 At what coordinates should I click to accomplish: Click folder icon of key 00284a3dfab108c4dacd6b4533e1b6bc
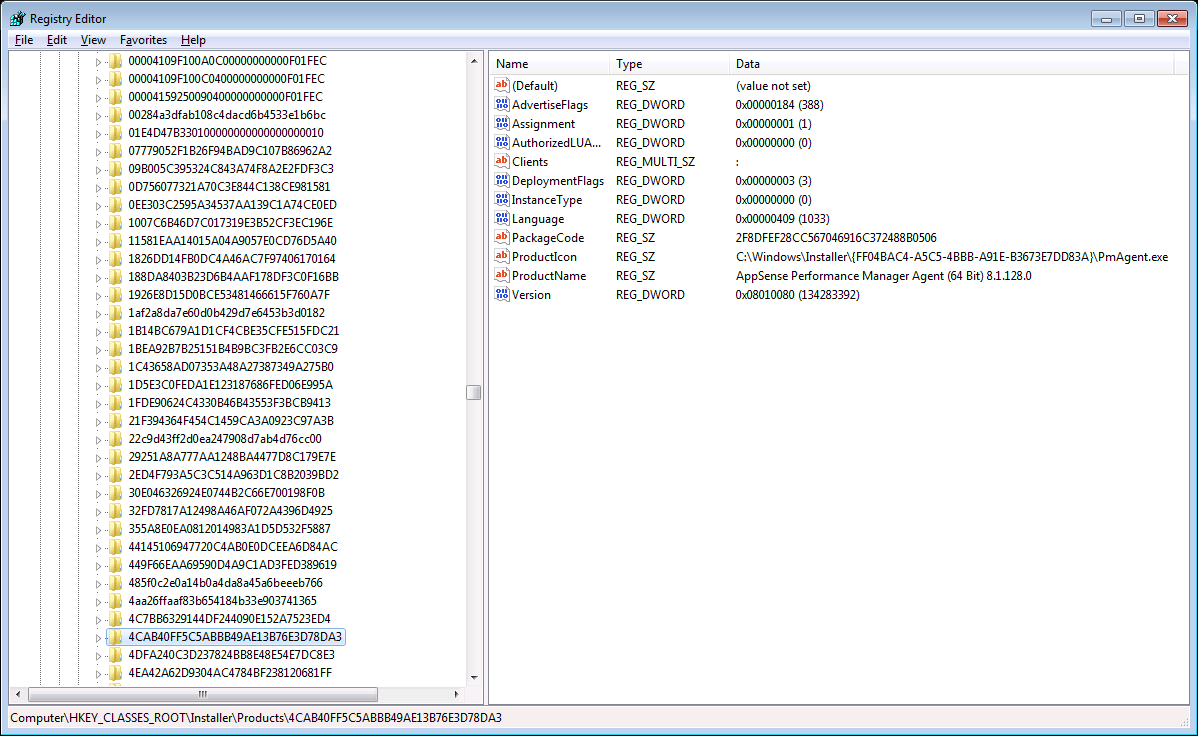coord(115,115)
